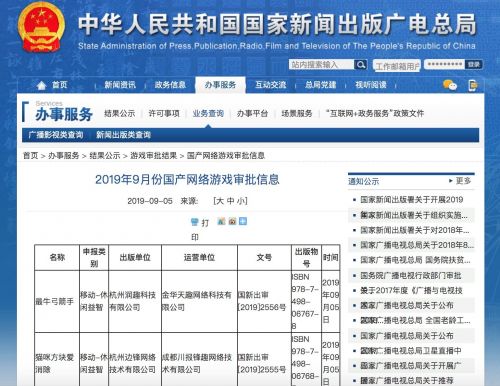Viewport: 500px width, 386px height.
Task: Open notice mentioning 全国老龄工...
Action: click(x=415, y=320)
